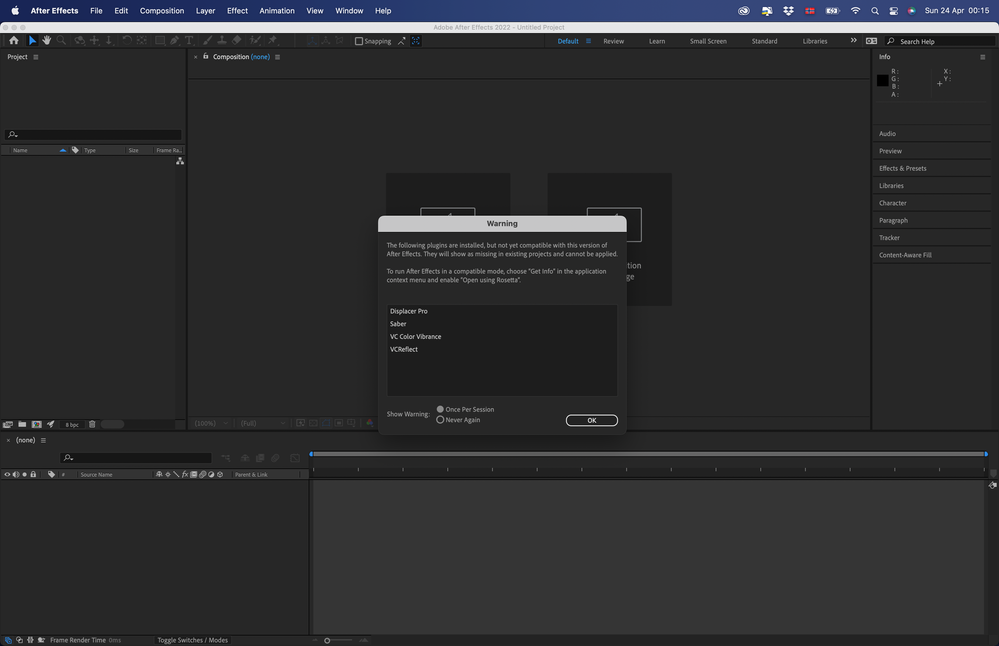Select the Puppet Pin tool

[x=273, y=40]
